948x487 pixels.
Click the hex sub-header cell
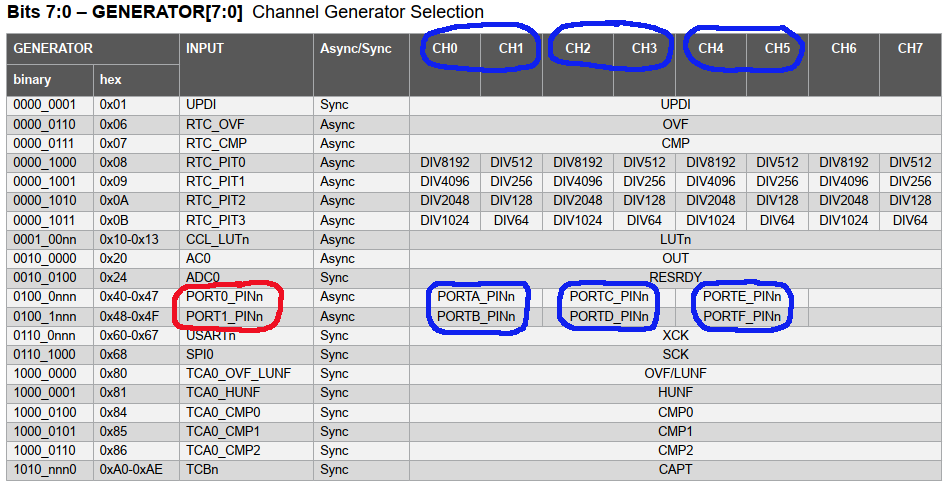coord(137,80)
